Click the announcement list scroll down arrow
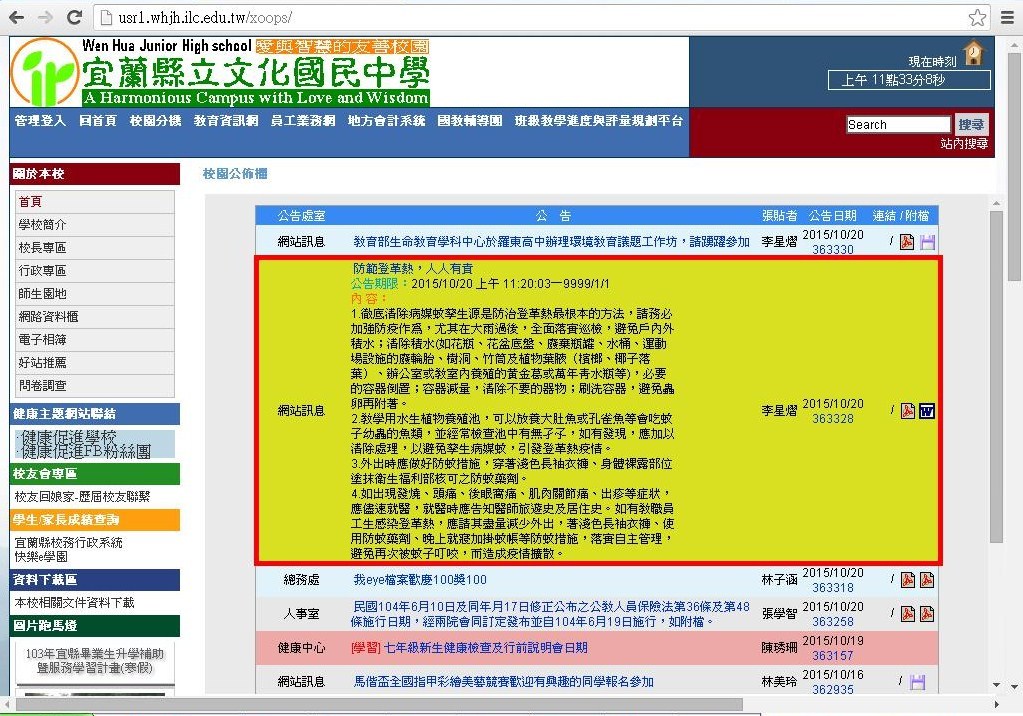The width and height of the screenshot is (1023, 716). tap(996, 685)
